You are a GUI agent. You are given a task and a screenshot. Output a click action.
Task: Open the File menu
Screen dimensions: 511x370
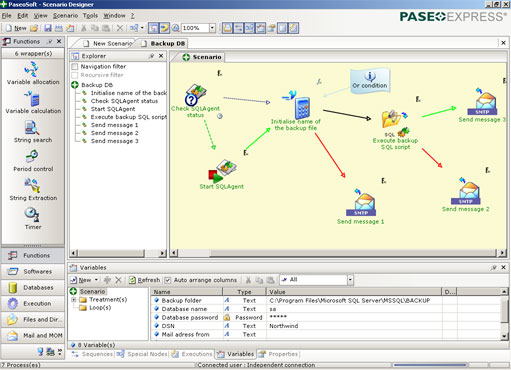coord(6,16)
